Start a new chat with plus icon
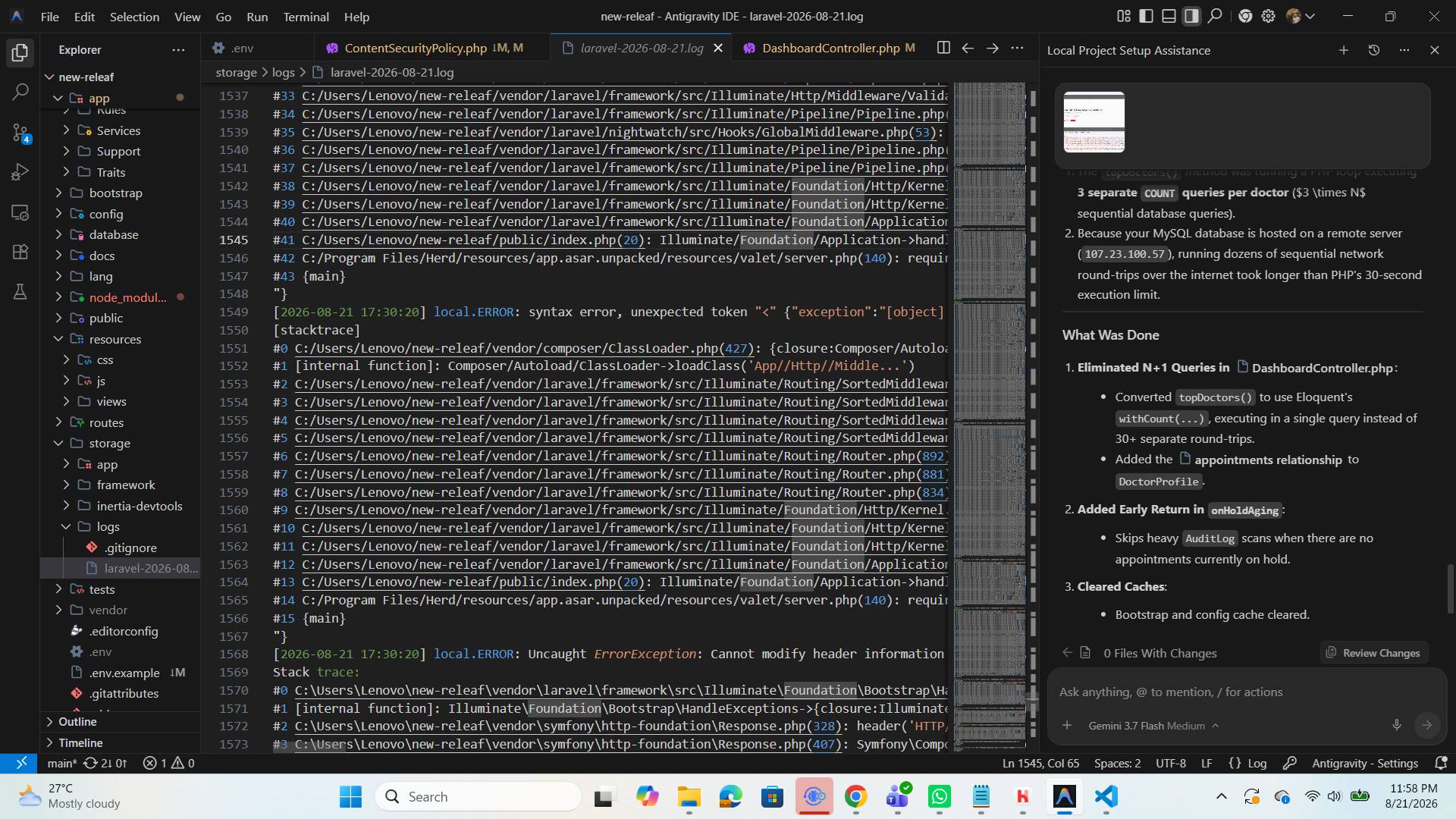Screen dimensions: 1456x819 click(x=1343, y=50)
